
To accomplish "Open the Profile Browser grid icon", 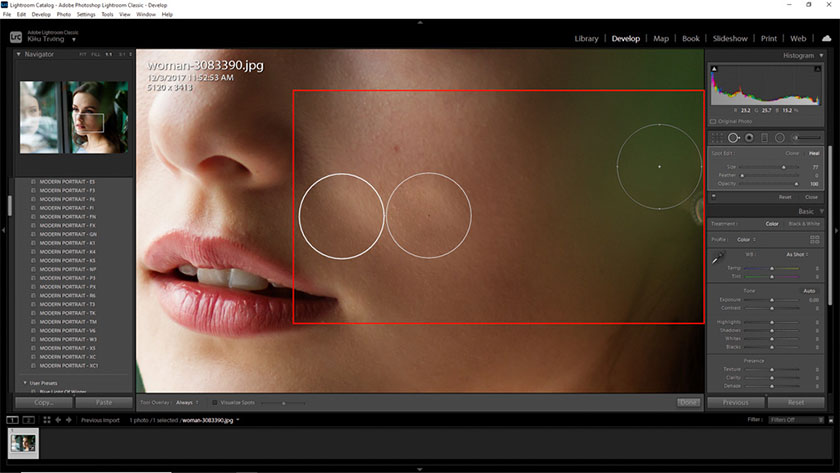I will point(814,239).
